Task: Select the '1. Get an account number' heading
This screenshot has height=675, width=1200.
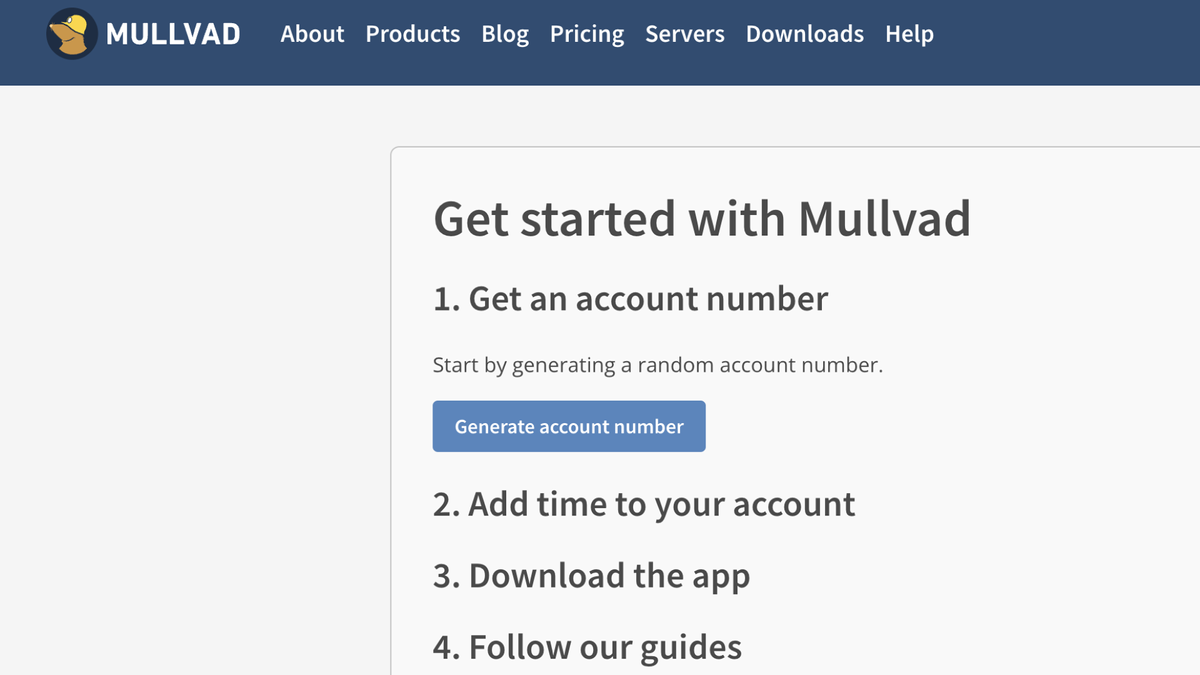Action: [x=630, y=299]
